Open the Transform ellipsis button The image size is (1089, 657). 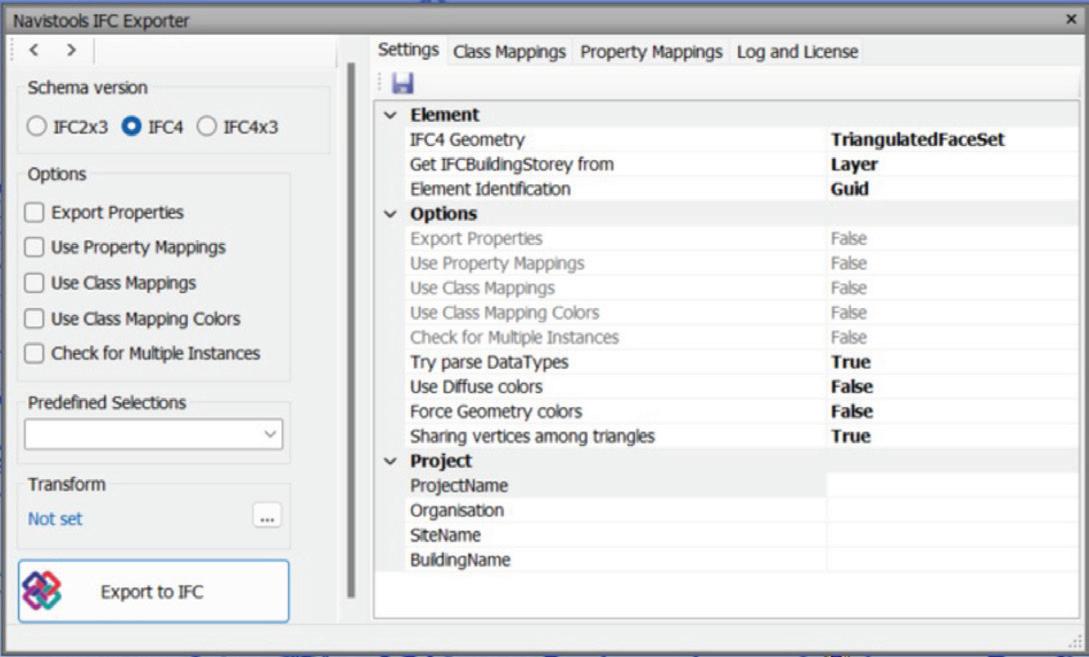click(x=267, y=517)
